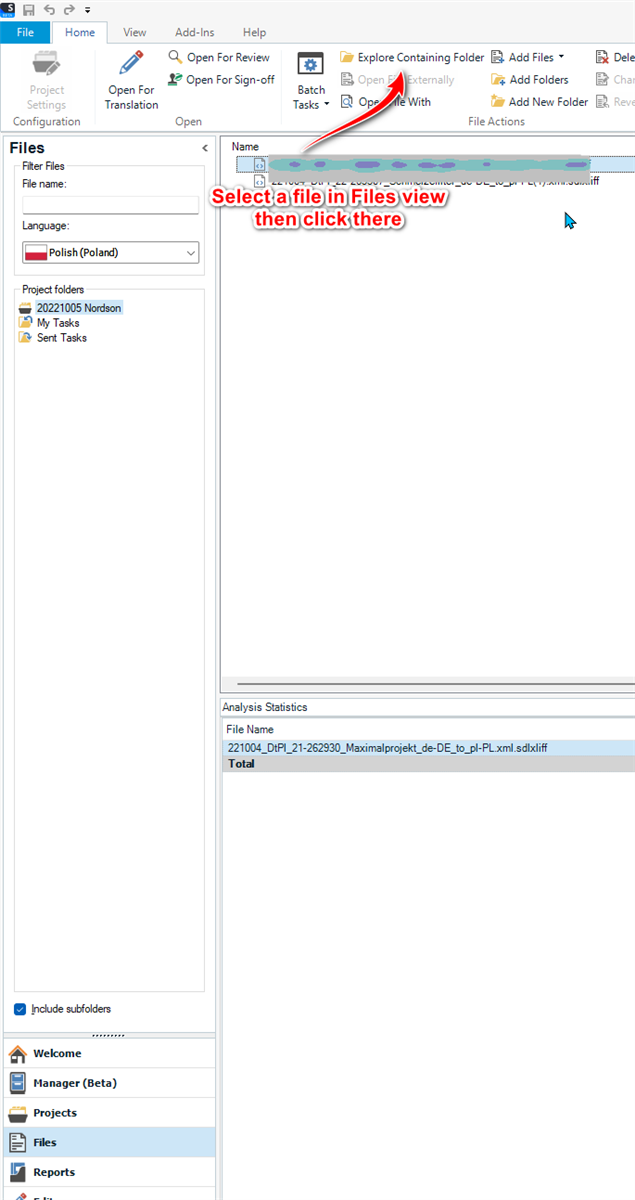
Task: Expand the Add Files dropdown arrow
Action: pyautogui.click(x=561, y=57)
